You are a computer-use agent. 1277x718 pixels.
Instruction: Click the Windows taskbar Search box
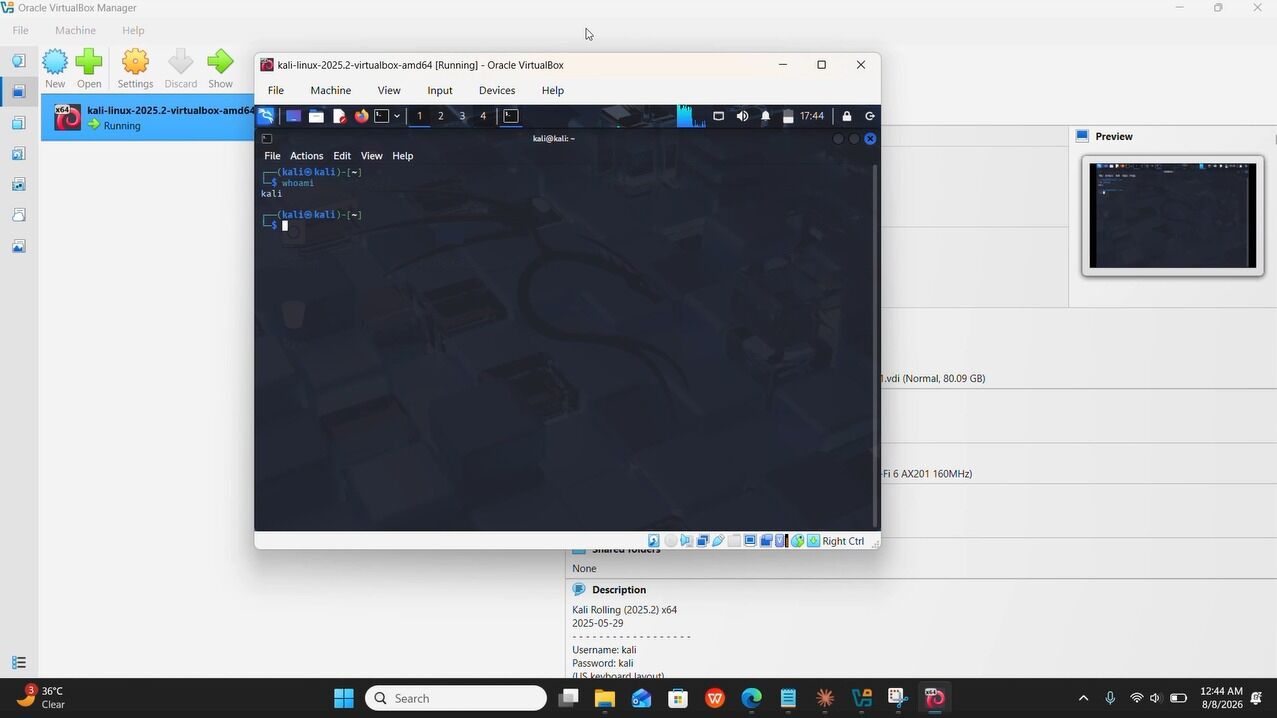pyautogui.click(x=456, y=698)
